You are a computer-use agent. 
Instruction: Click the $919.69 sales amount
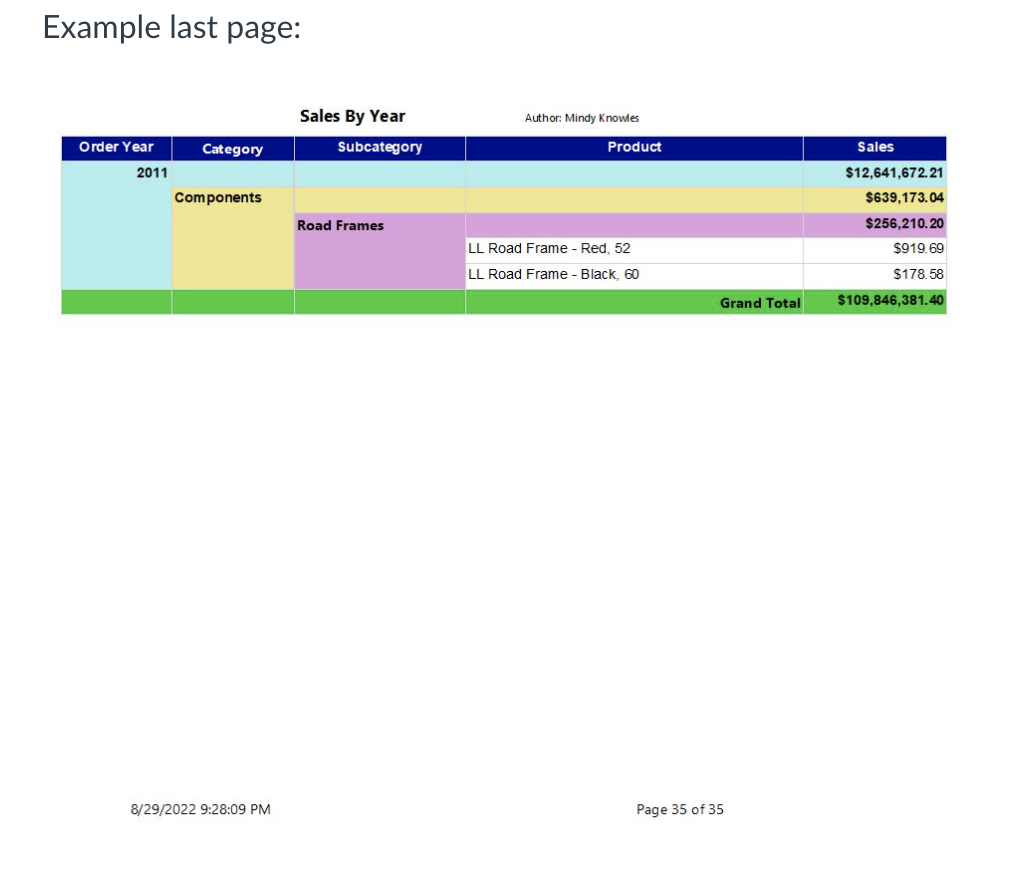919,248
